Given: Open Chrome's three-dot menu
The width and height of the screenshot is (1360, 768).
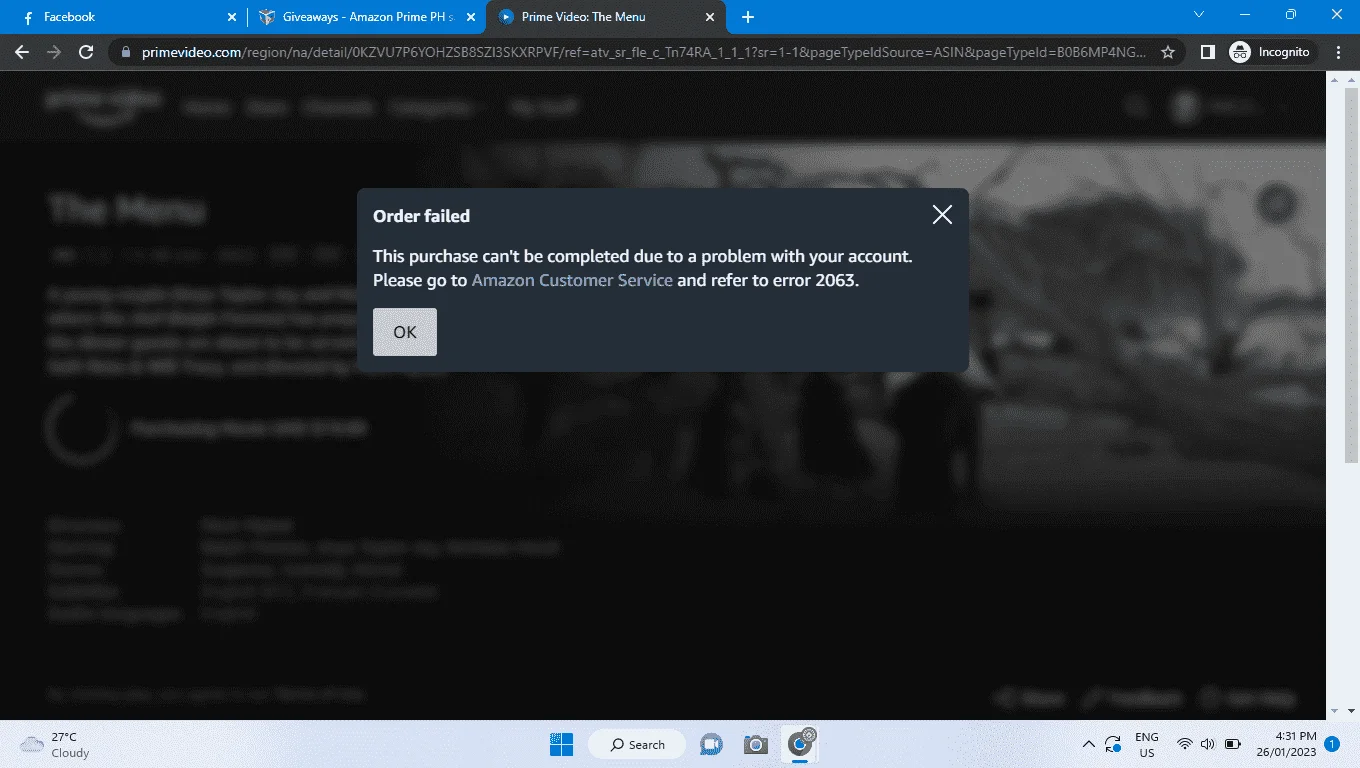Looking at the screenshot, I should [1339, 52].
